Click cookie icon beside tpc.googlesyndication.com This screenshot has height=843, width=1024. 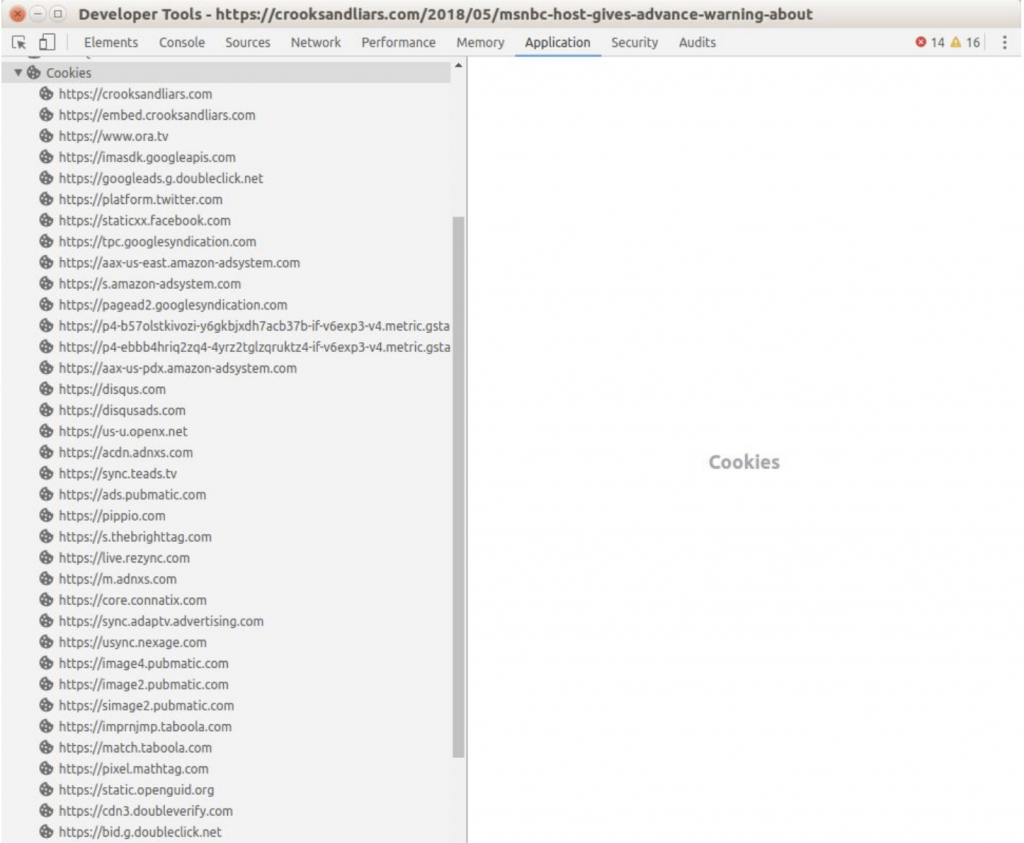(x=46, y=241)
